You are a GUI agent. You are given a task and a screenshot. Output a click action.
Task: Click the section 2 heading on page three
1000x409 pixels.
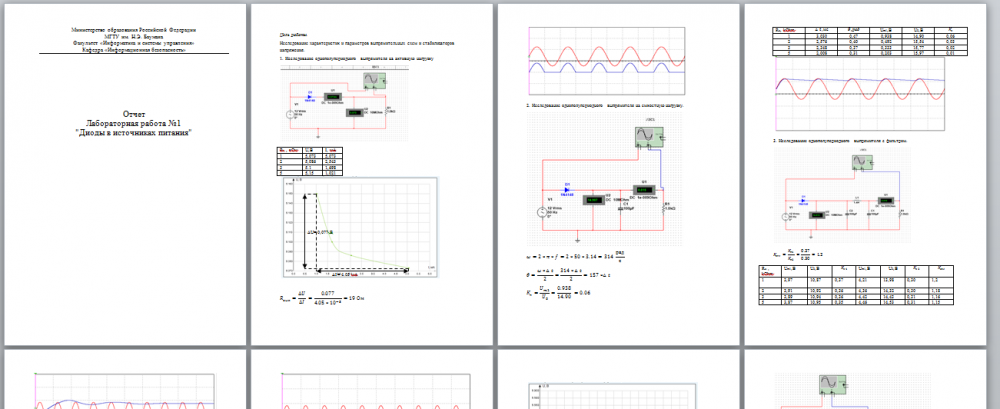point(605,105)
